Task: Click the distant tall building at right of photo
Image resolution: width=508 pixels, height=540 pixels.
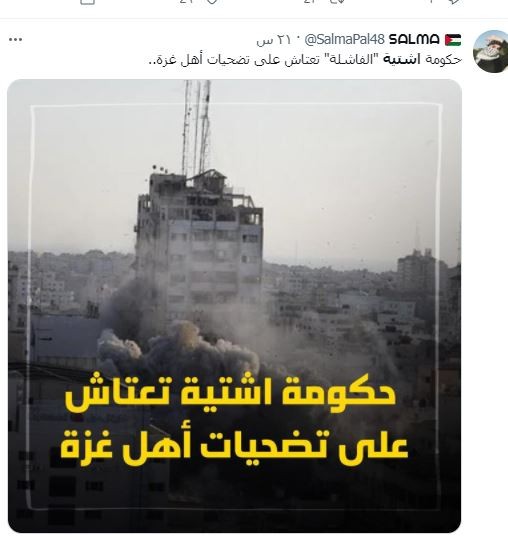Action: pyautogui.click(x=416, y=269)
